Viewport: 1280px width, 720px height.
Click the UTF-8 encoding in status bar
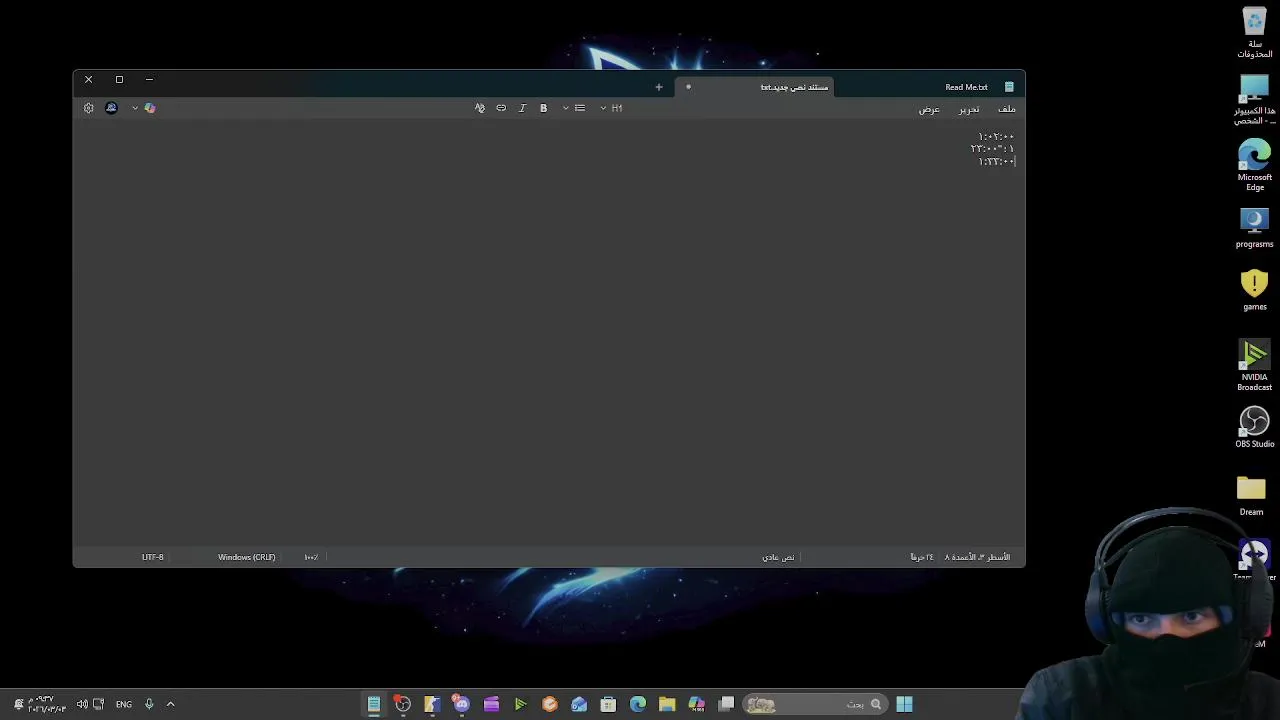[153, 557]
